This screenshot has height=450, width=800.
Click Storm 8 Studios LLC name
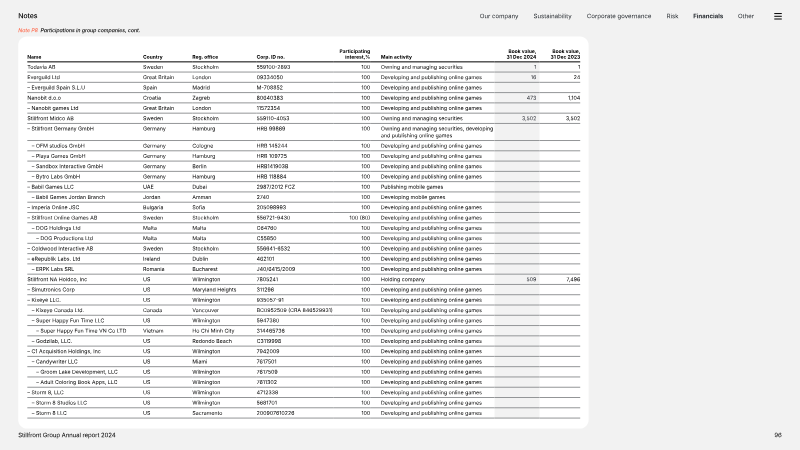click(x=59, y=403)
